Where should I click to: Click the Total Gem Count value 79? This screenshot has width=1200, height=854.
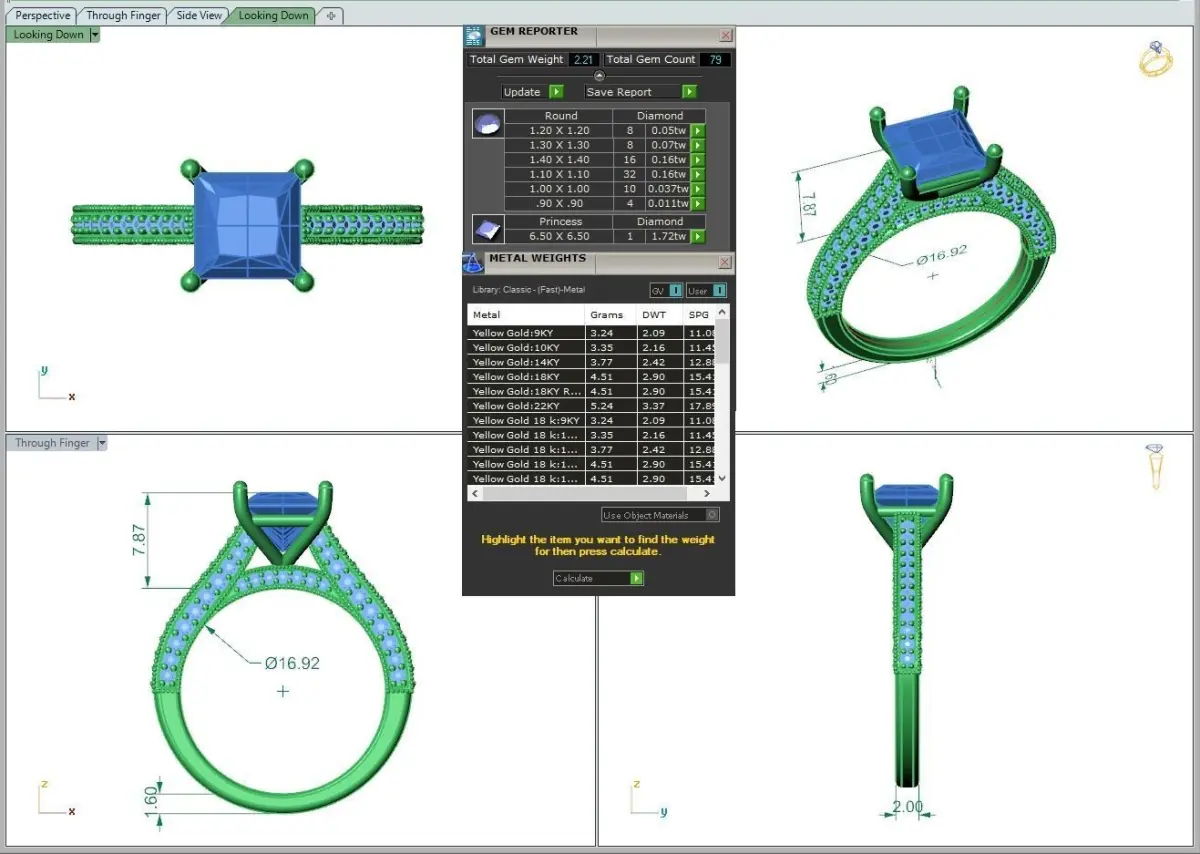[x=714, y=60]
